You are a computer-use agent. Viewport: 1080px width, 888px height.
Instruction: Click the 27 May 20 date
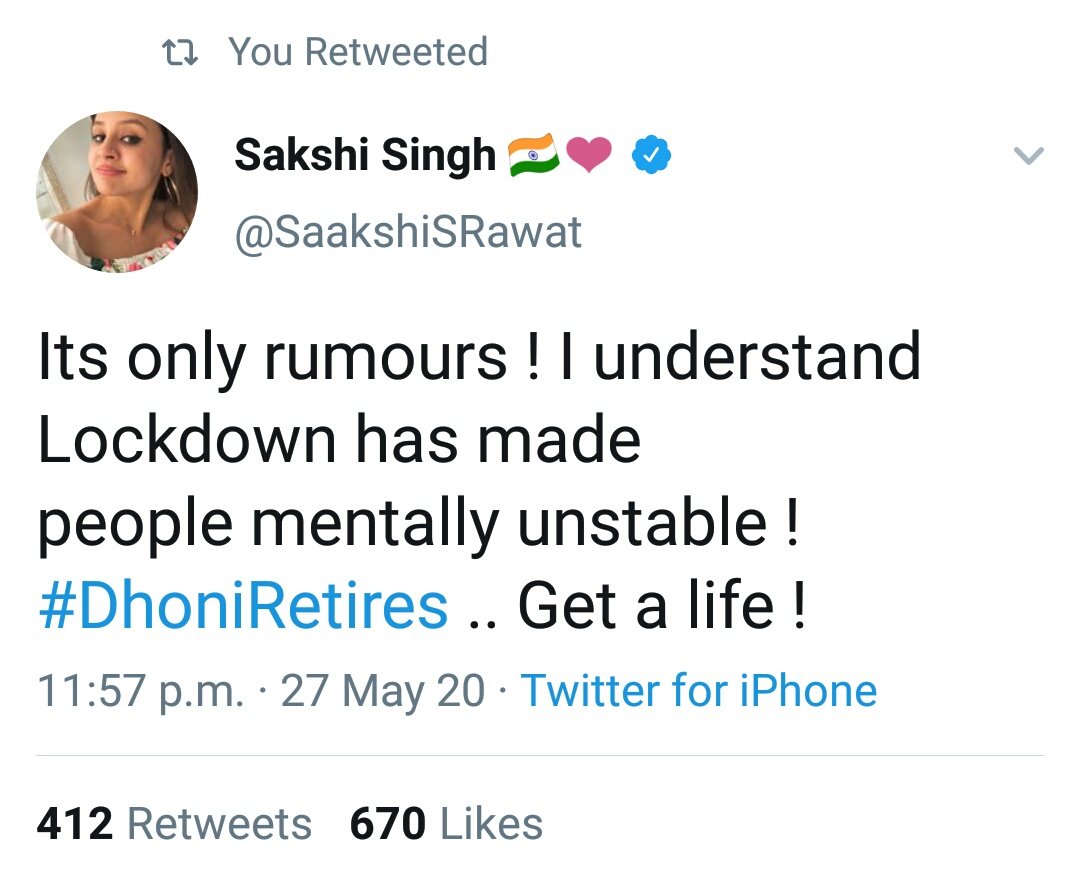pos(383,691)
